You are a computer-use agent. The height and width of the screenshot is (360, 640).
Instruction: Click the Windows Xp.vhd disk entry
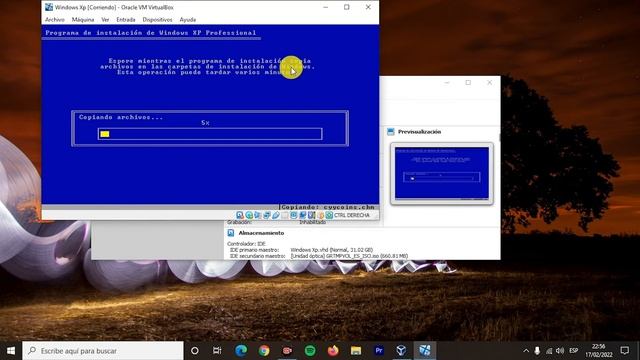[x=331, y=249]
